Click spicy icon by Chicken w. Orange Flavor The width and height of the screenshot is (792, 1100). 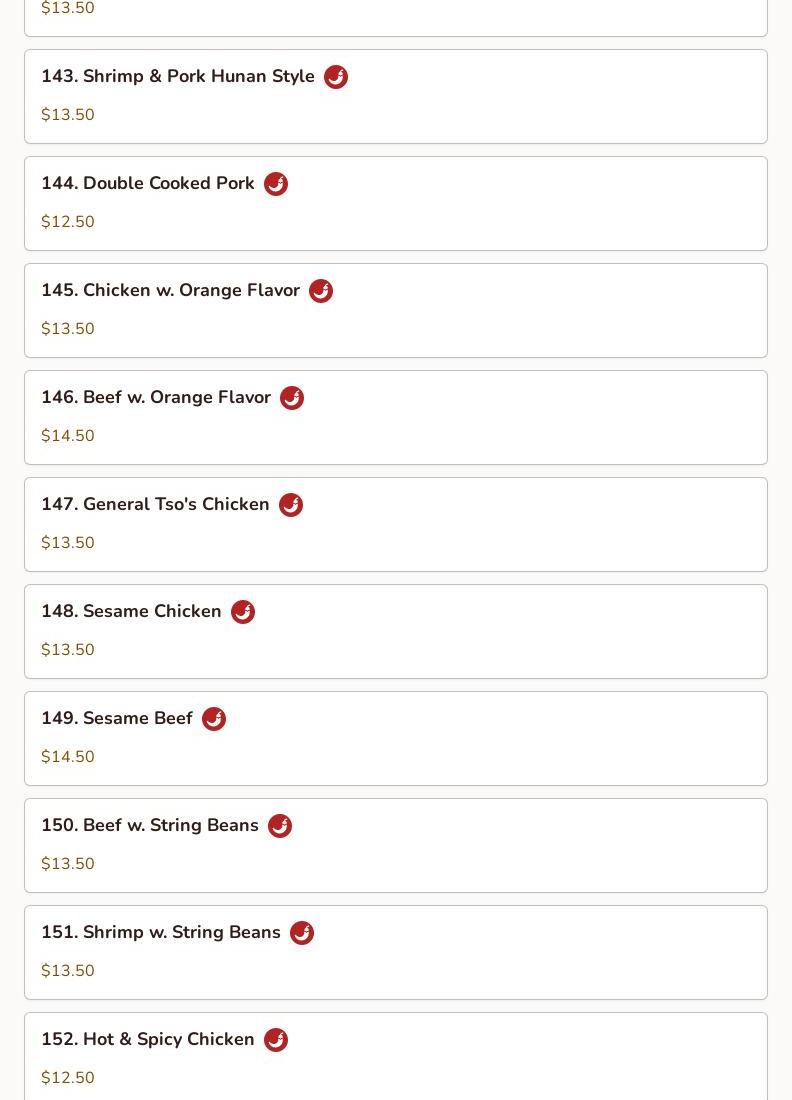[x=321, y=290]
